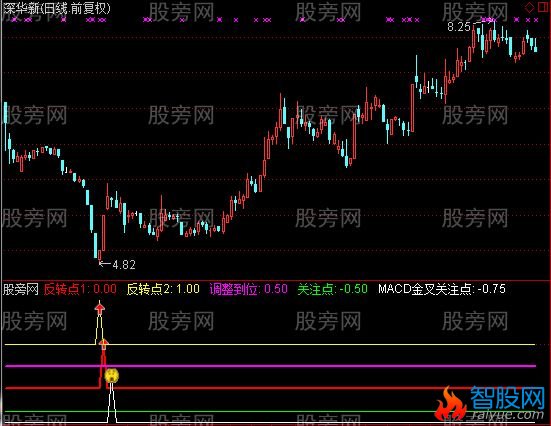Click the 股旁网 indicator name label
Screen dimensions: 551x426
click(20, 289)
